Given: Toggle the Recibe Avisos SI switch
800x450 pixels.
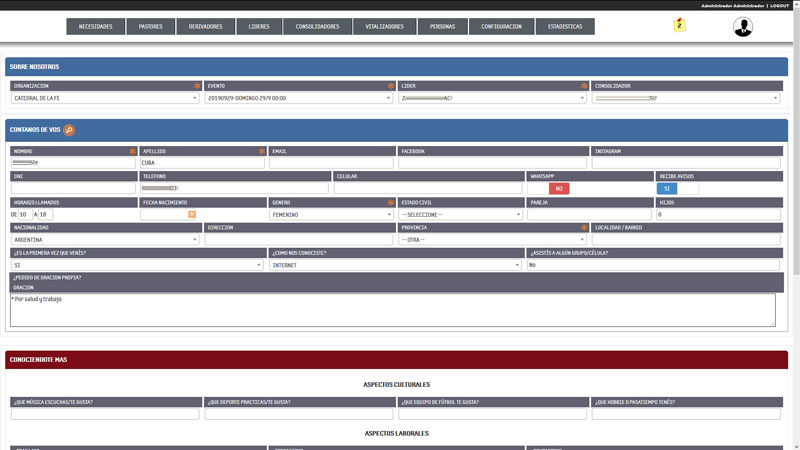Looking at the screenshot, I should [x=677, y=188].
